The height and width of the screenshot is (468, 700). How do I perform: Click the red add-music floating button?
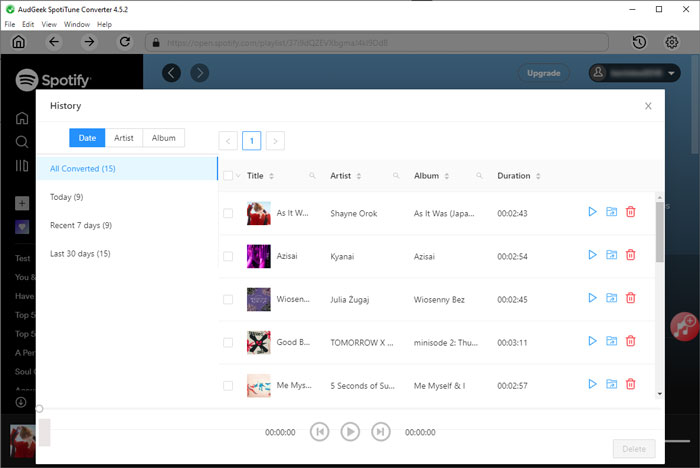(684, 326)
